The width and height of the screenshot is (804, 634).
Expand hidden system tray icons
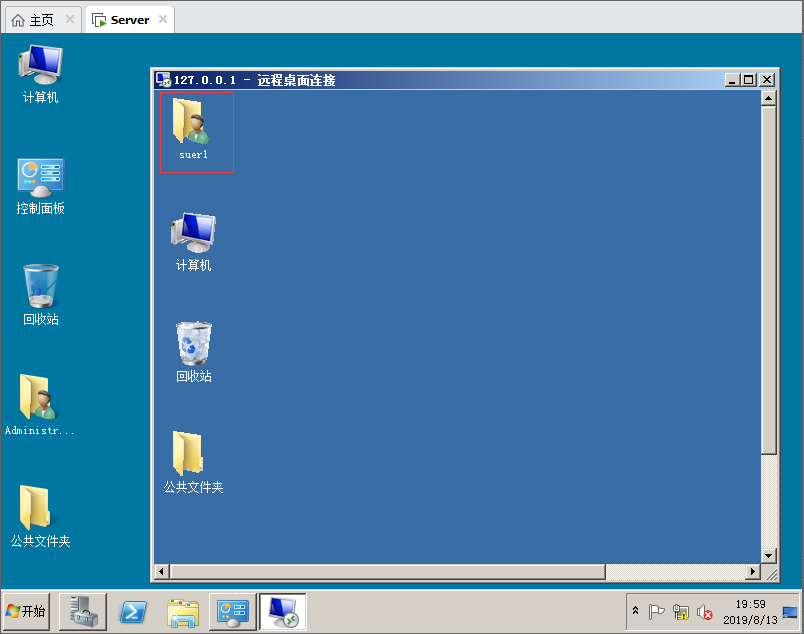coord(636,611)
